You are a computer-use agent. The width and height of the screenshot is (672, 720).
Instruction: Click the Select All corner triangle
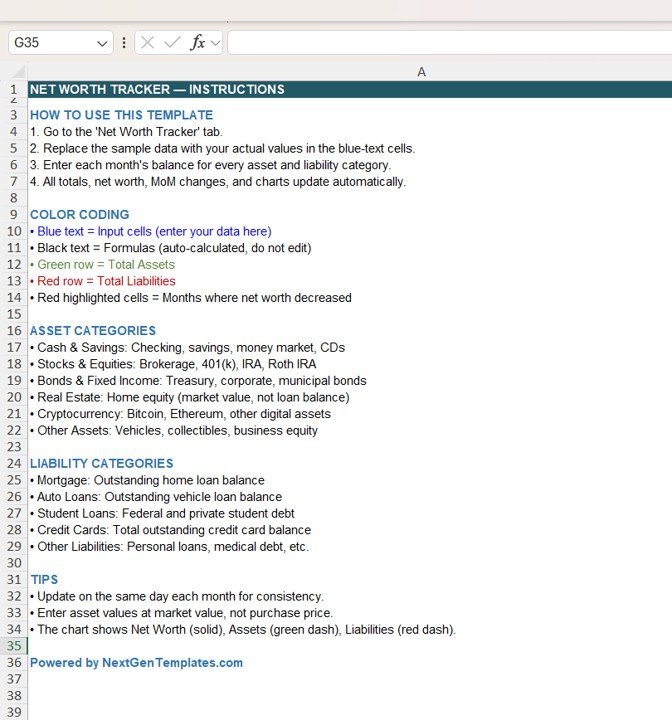pyautogui.click(x=14, y=72)
